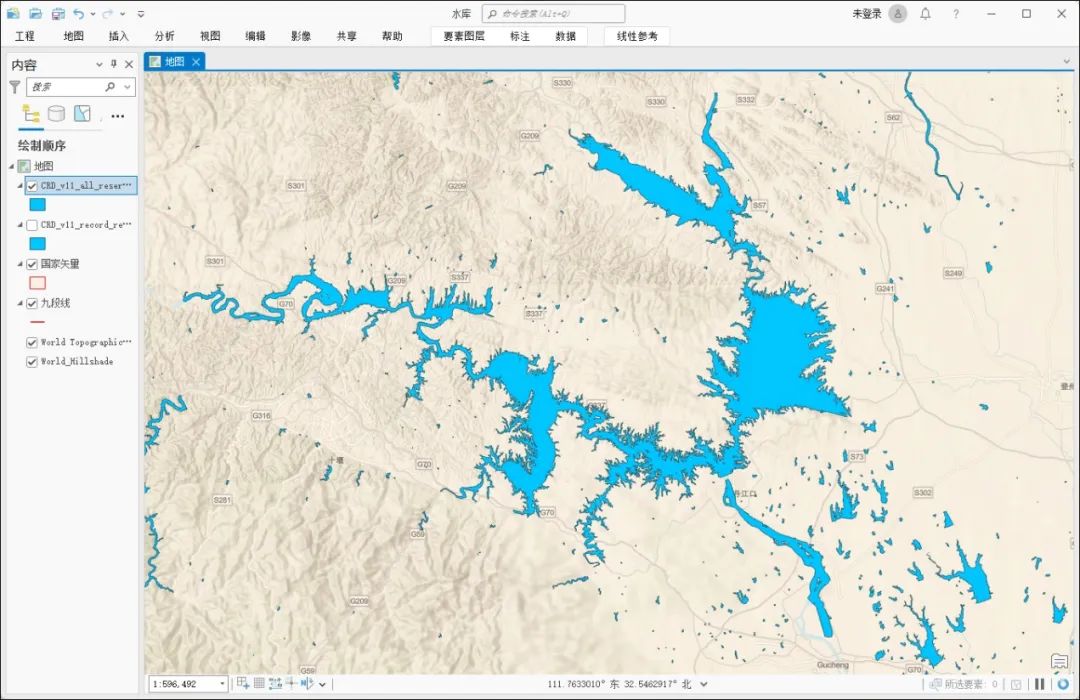Switch to the 编辑 ribbon tab
This screenshot has height=700, width=1080.
pyautogui.click(x=256, y=36)
